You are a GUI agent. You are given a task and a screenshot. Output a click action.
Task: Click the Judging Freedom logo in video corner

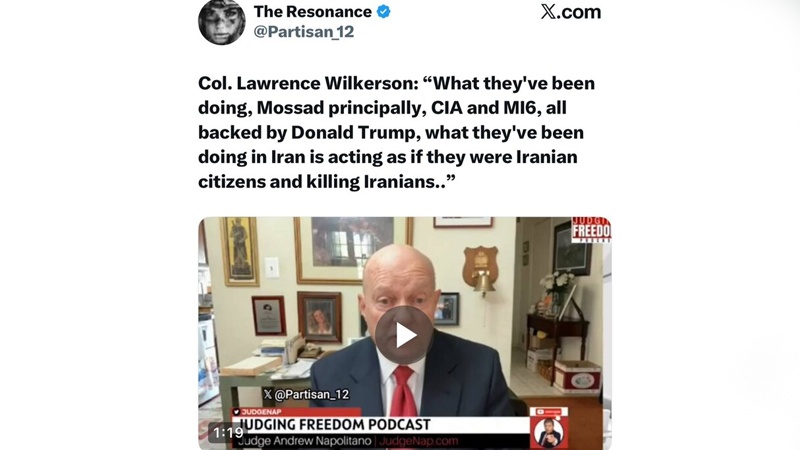[x=591, y=229]
